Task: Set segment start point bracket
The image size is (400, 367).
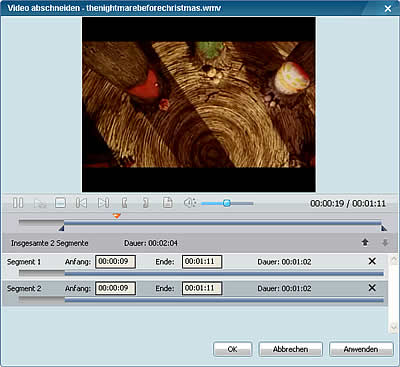Action: 124,203
